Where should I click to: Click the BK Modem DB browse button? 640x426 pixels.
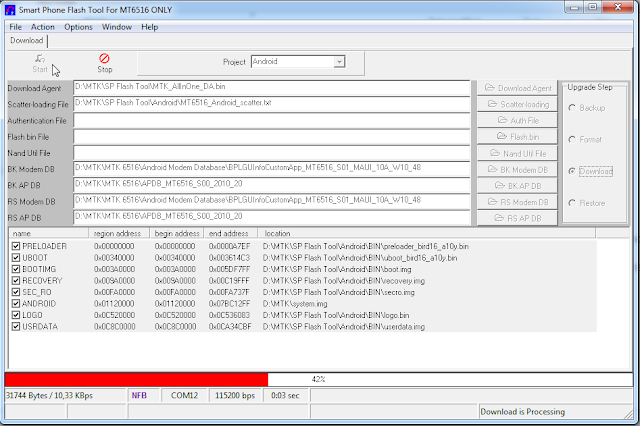pyautogui.click(x=517, y=169)
